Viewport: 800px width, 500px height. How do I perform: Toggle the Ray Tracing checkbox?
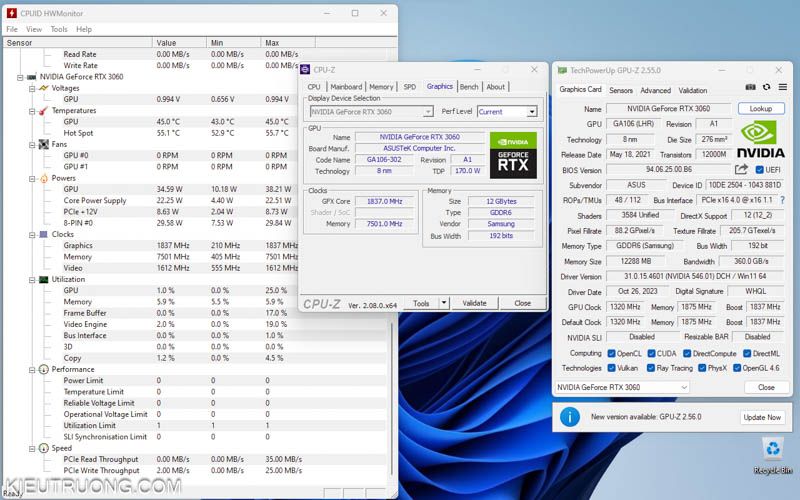(651, 367)
